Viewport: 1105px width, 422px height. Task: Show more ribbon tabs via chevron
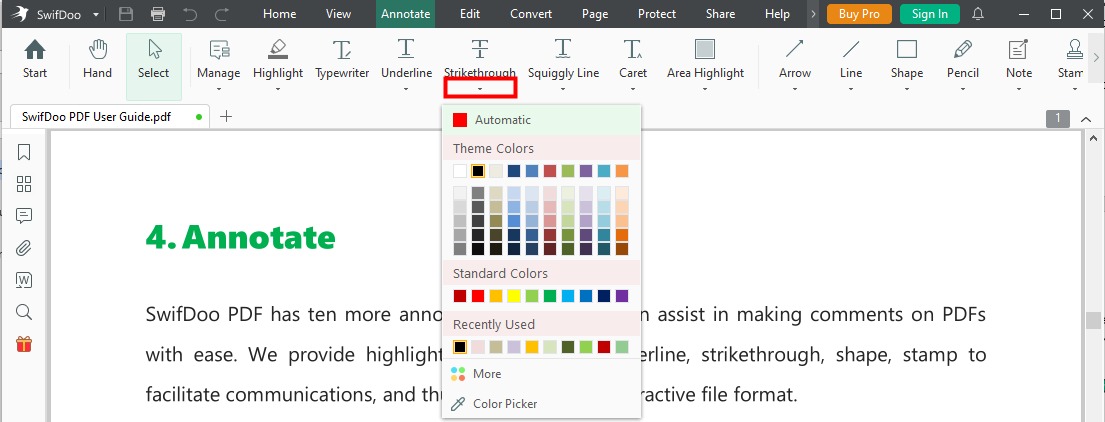coord(813,14)
